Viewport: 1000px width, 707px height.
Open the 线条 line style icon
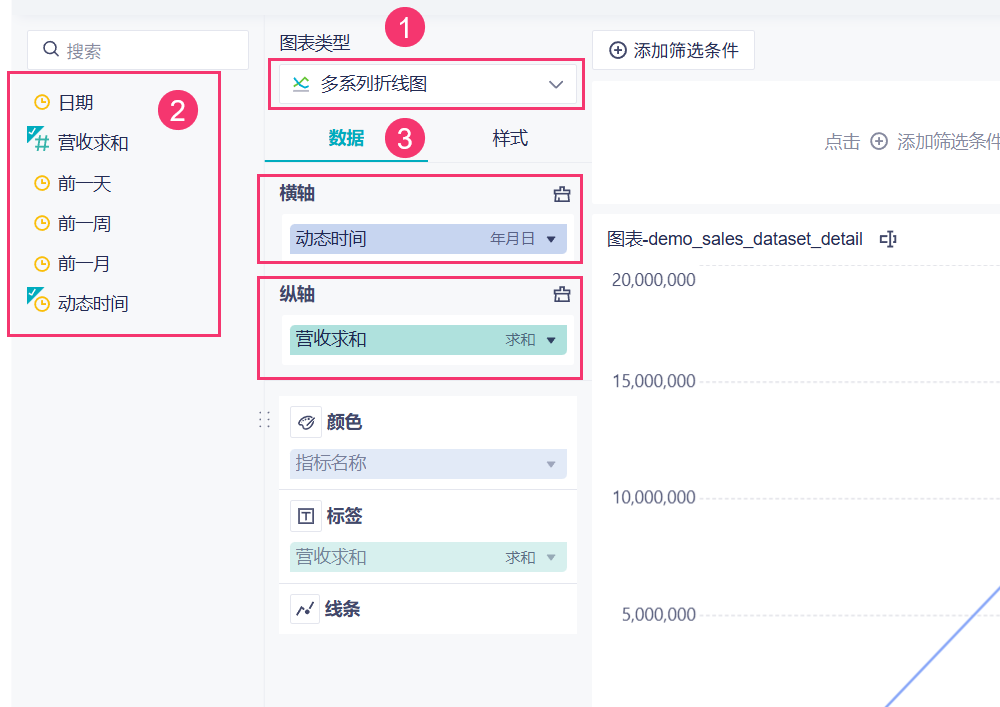click(306, 609)
